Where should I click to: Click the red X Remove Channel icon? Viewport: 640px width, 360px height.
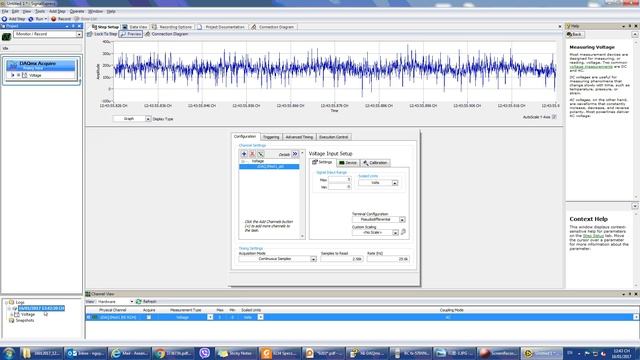[x=252, y=154]
